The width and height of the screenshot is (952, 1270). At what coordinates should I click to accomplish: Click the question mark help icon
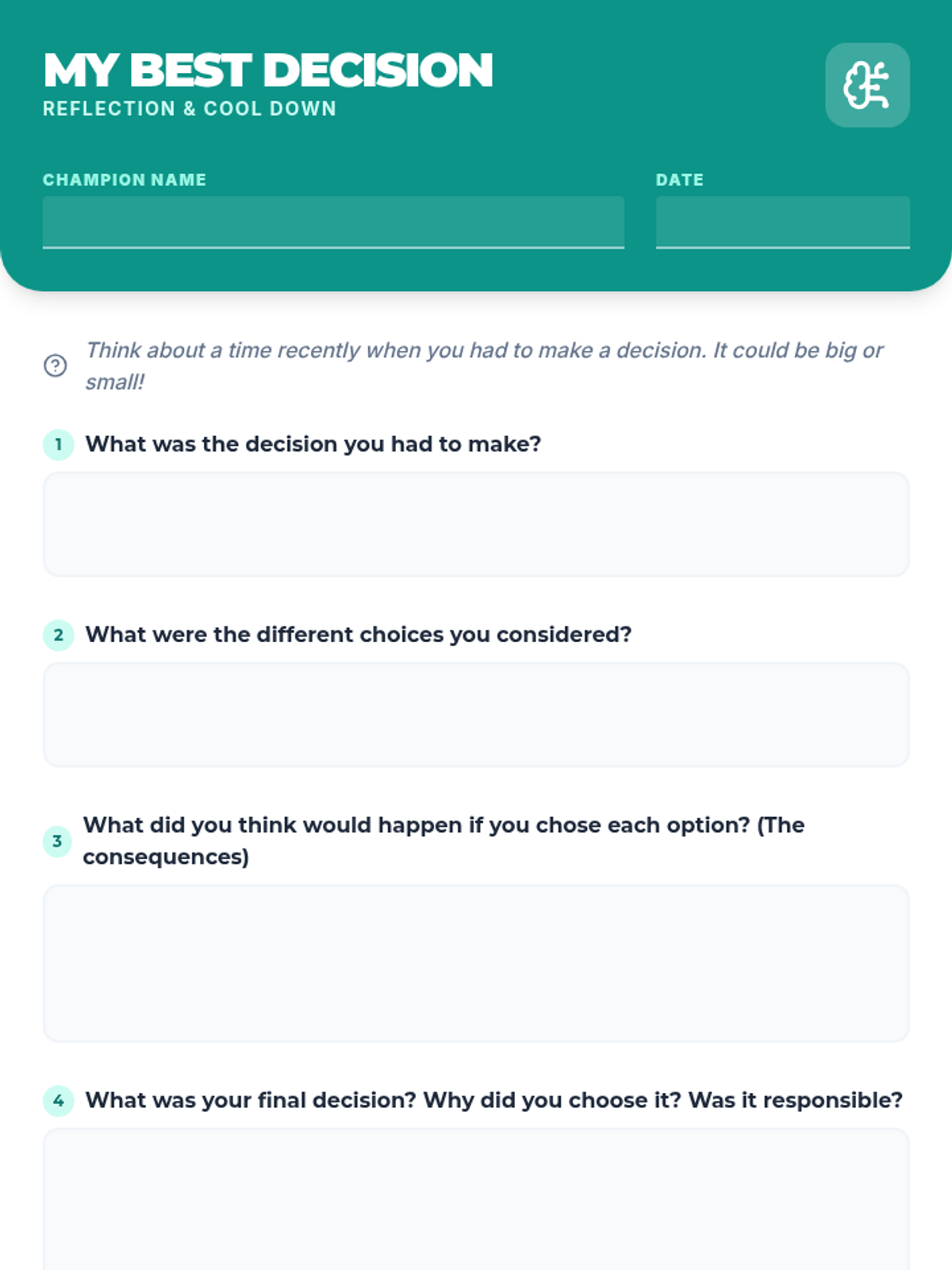(55, 366)
